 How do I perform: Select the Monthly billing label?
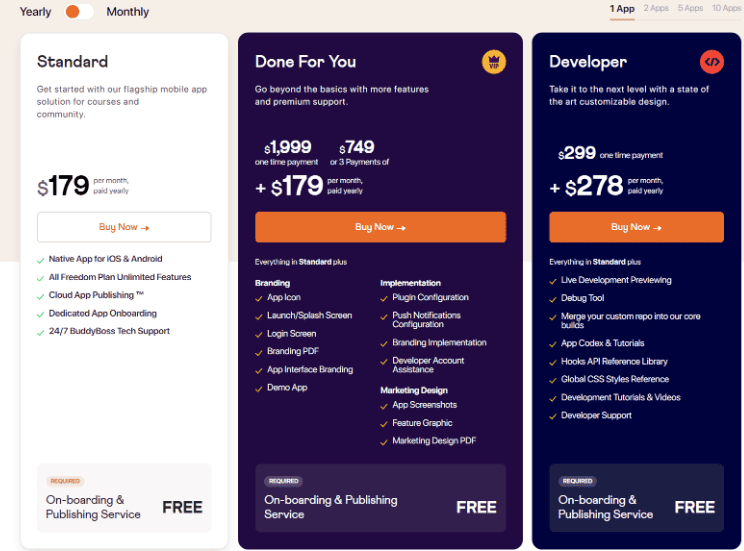(x=128, y=12)
